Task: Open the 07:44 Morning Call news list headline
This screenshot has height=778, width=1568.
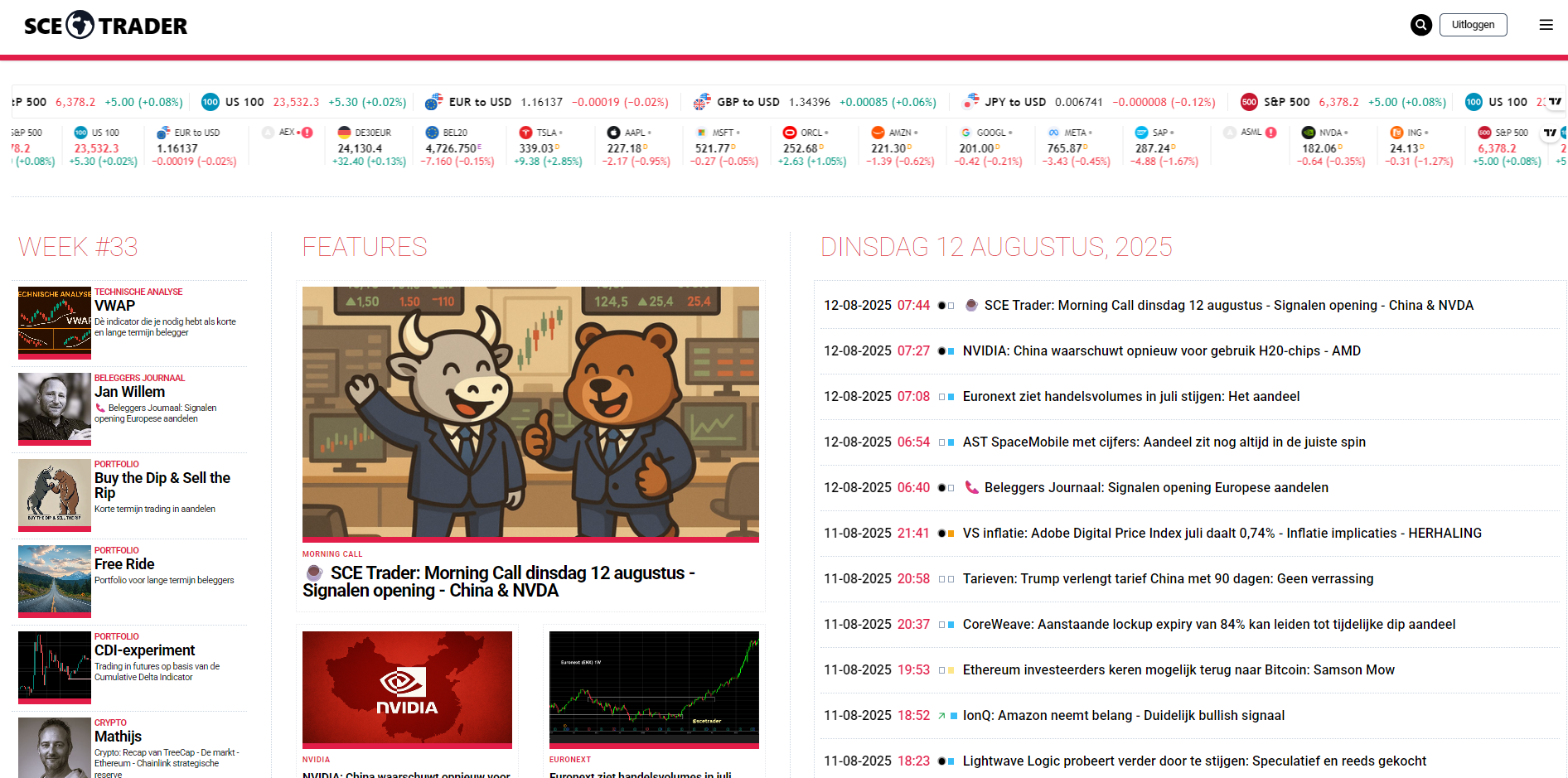Action: coord(1229,305)
